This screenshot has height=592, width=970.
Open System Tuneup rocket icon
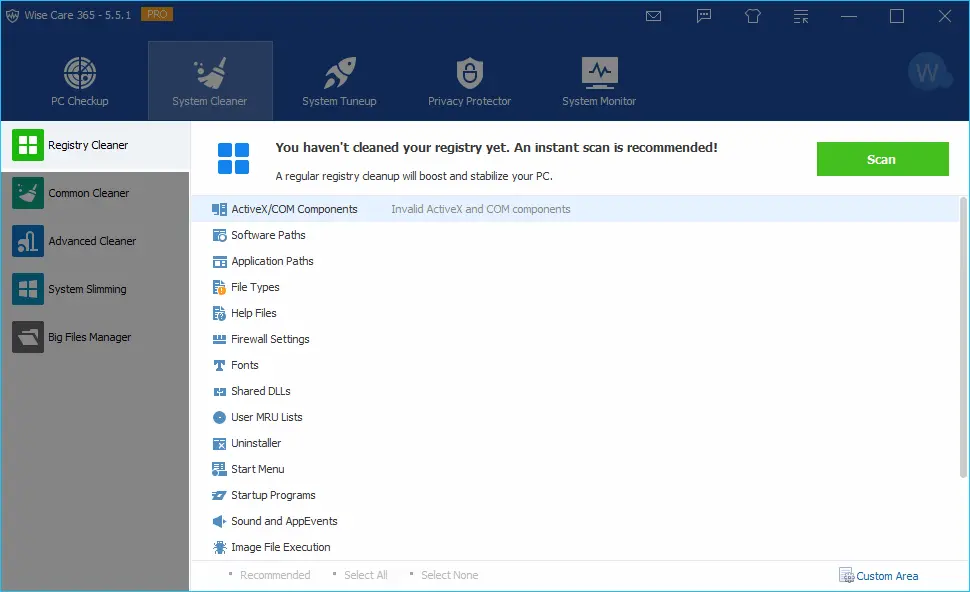pyautogui.click(x=340, y=73)
